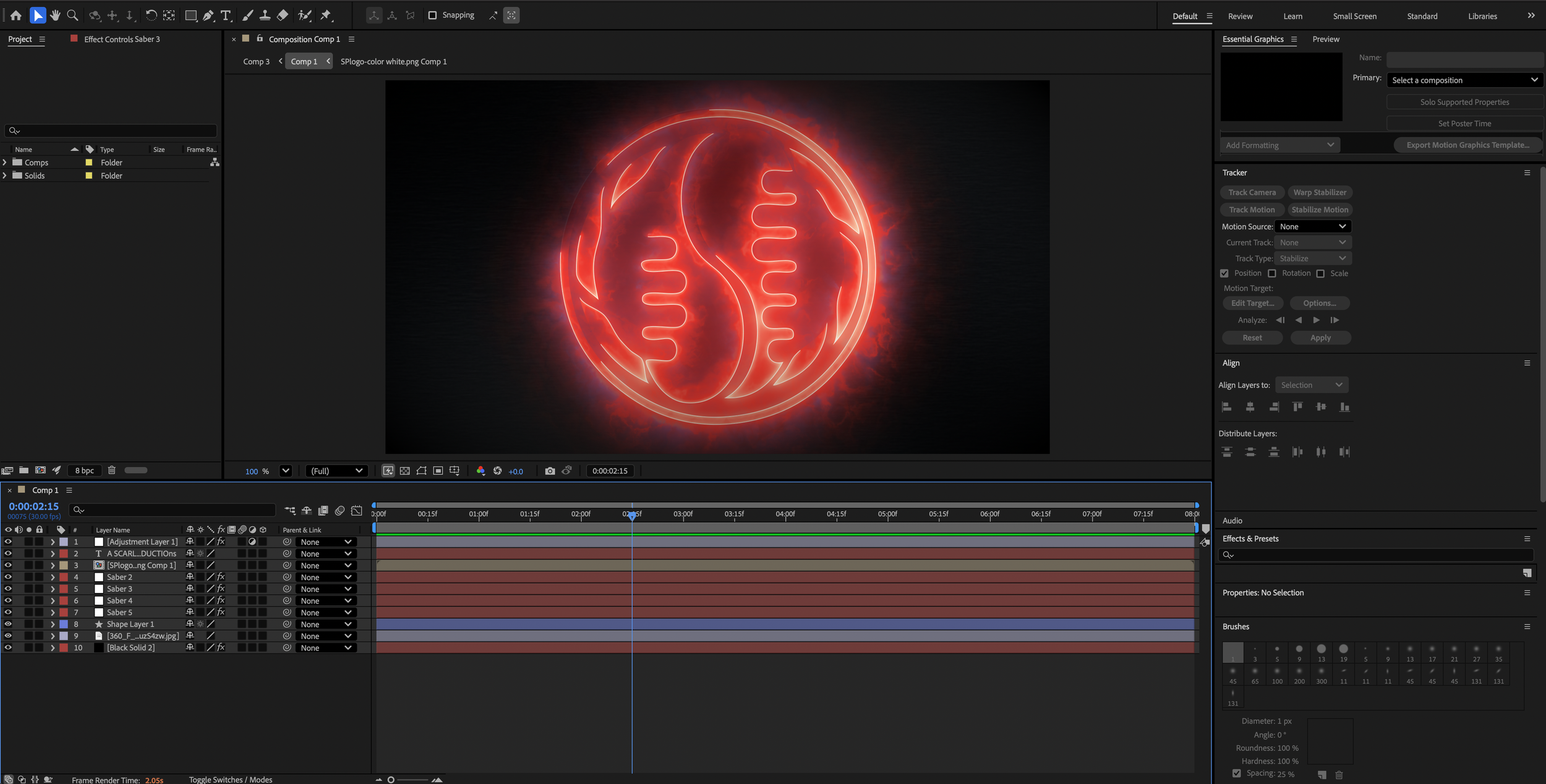Open Parent dropdown for Saber 5
This screenshot has width=1546, height=784.
pos(326,613)
